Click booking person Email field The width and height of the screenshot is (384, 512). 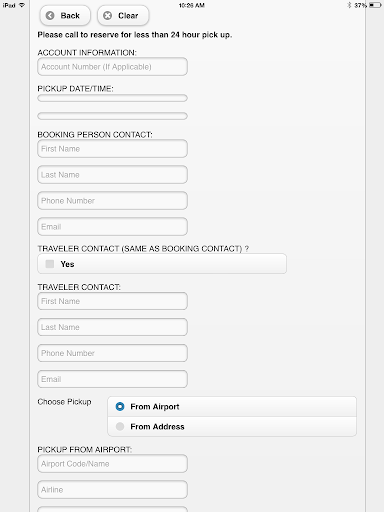(112, 227)
